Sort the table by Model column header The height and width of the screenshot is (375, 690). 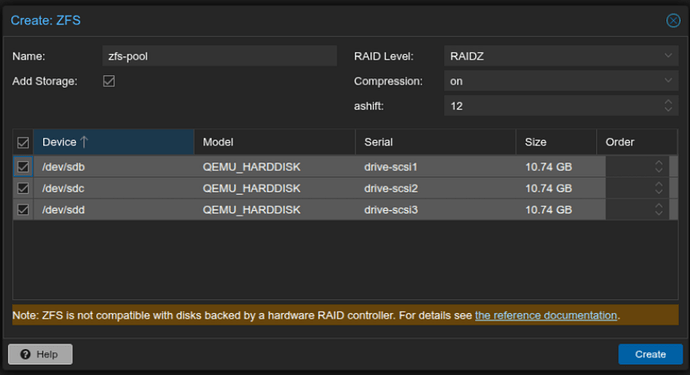(275, 142)
